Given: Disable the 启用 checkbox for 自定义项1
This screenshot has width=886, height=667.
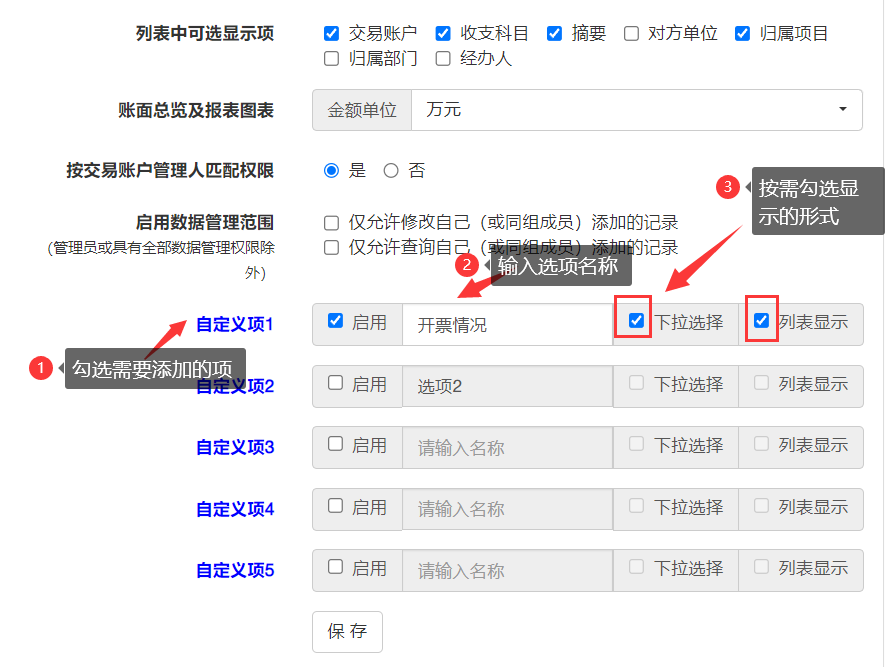Looking at the screenshot, I should (336, 321).
